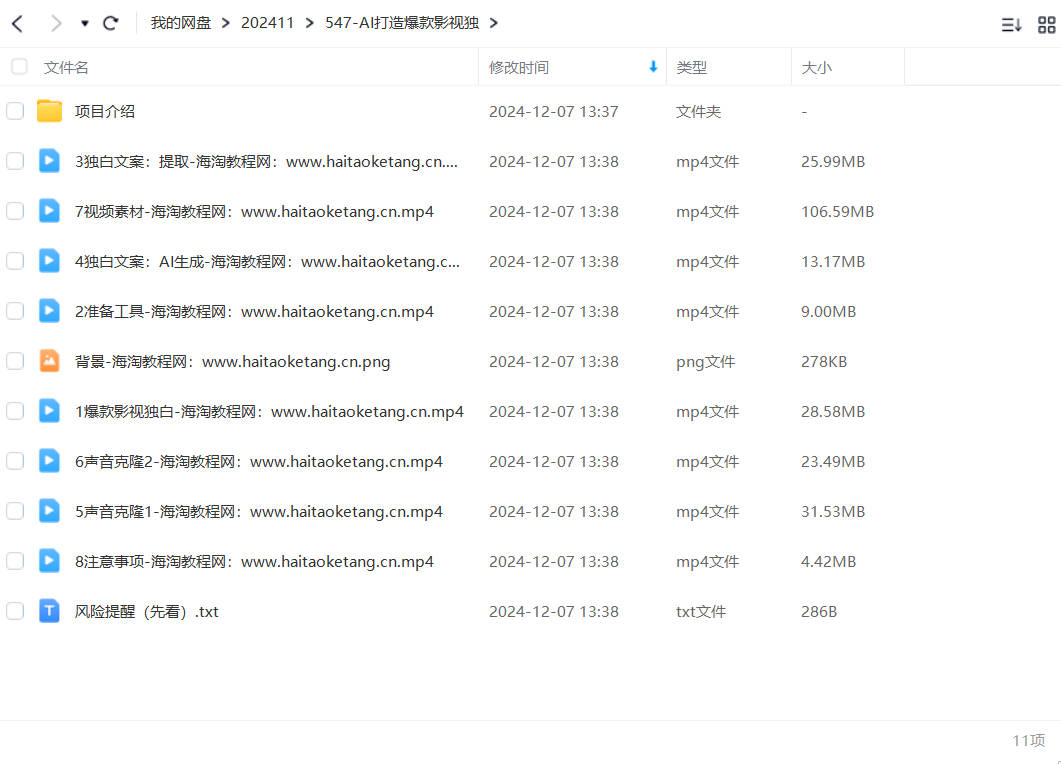Expand chevron after 547-AI打造爆款影视独 breadcrumb
1061x764 pixels.
(494, 23)
